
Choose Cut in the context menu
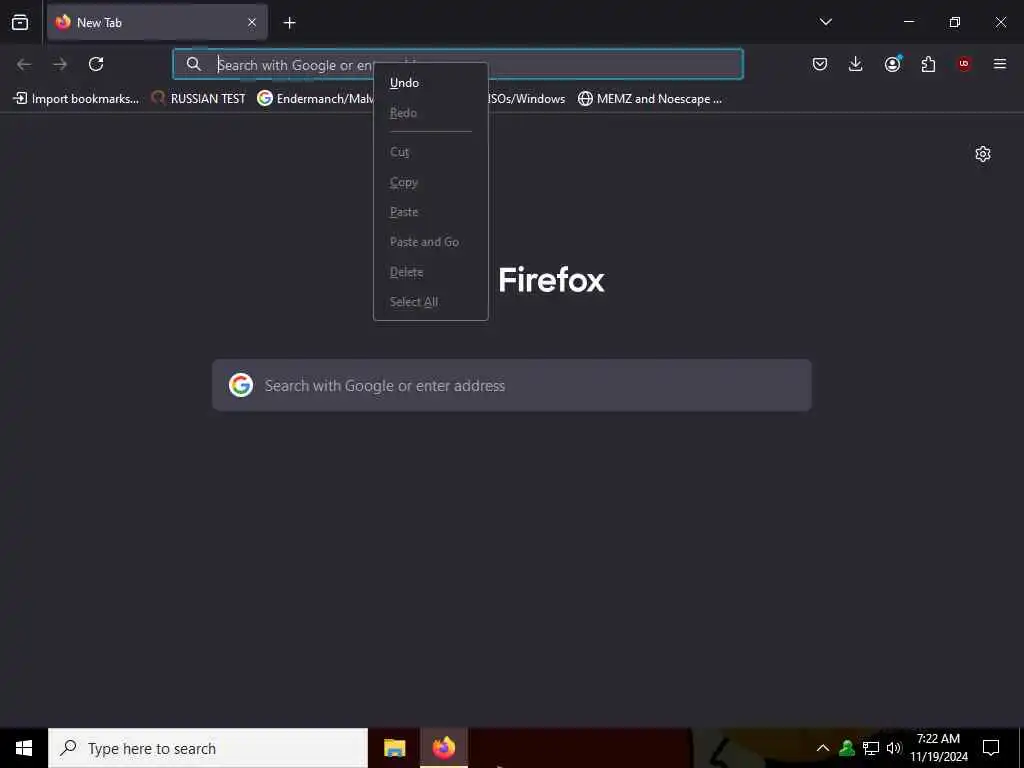click(x=430, y=152)
